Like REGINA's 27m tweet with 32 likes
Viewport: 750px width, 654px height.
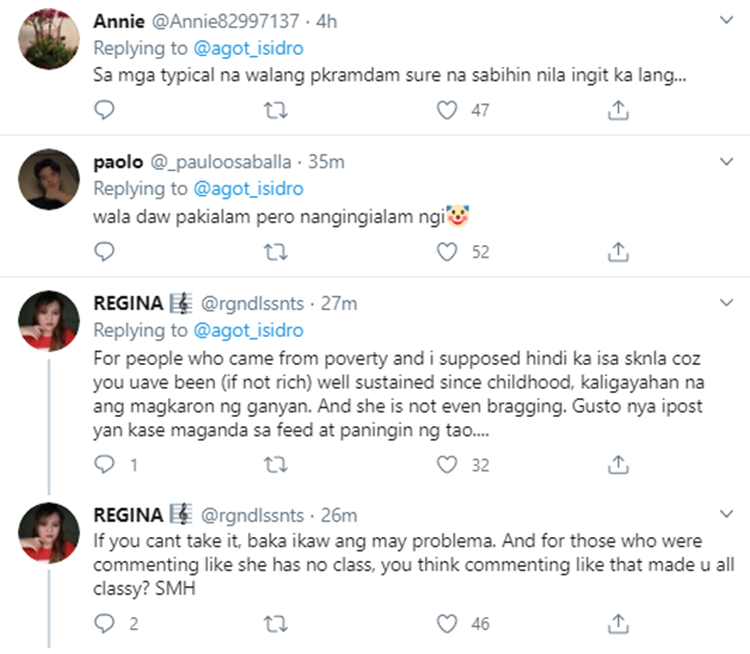[447, 465]
